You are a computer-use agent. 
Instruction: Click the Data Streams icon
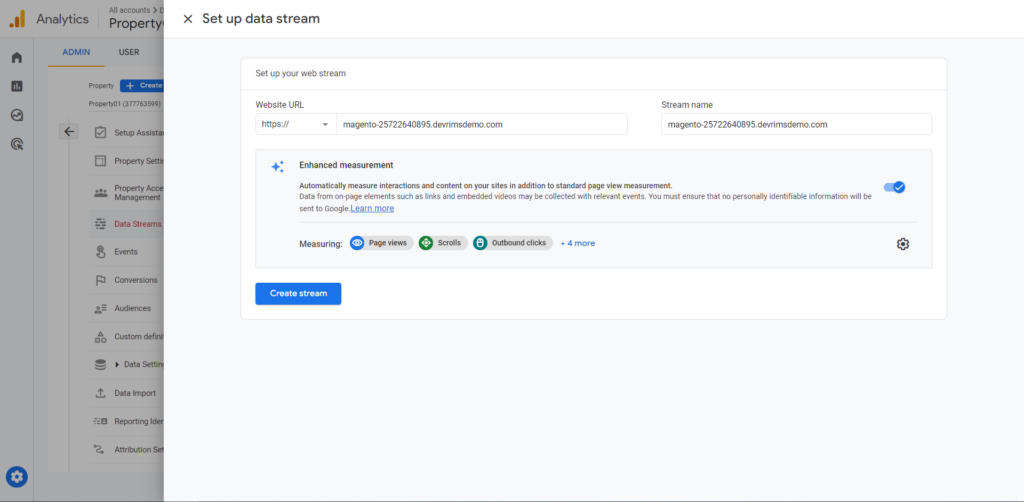click(101, 224)
